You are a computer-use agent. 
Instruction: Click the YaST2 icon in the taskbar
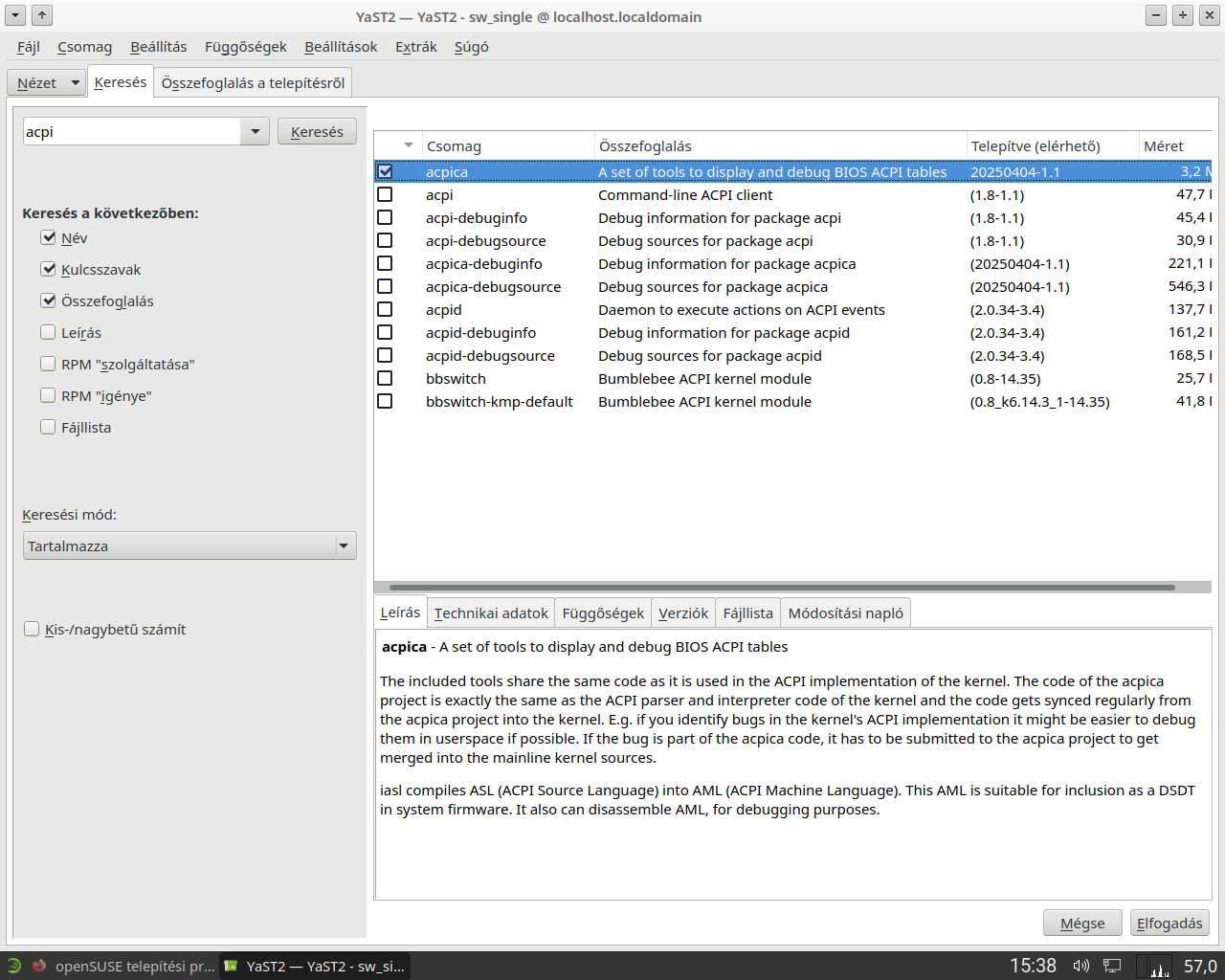pos(231,966)
